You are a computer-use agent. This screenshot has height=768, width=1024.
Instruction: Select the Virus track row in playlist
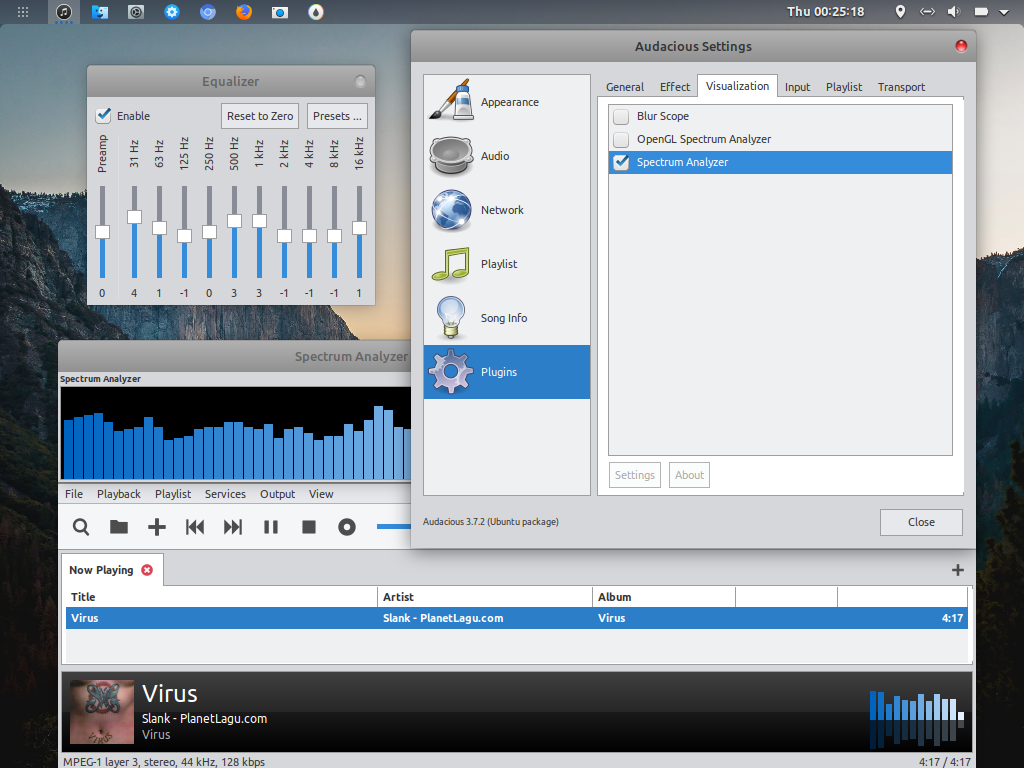coord(517,618)
